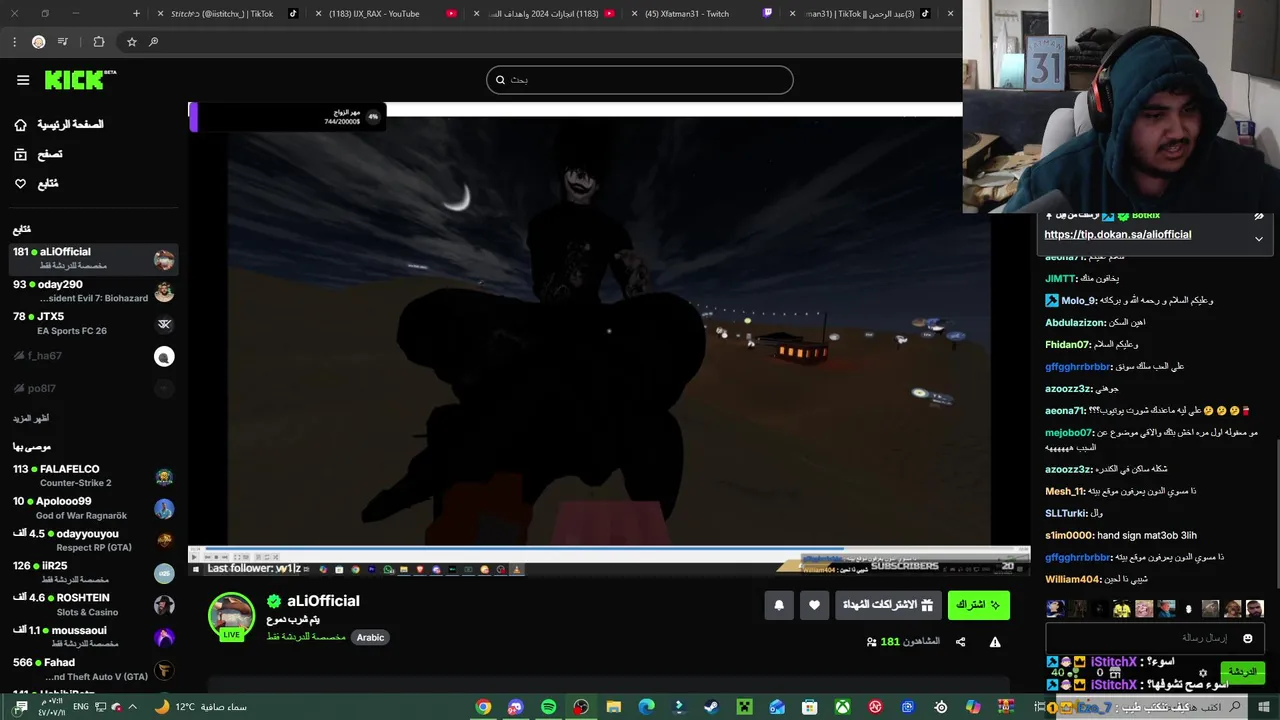Image resolution: width=1280 pixels, height=720 pixels.
Task: Open ROSHTEIN recommended channel
Action: pos(93,604)
